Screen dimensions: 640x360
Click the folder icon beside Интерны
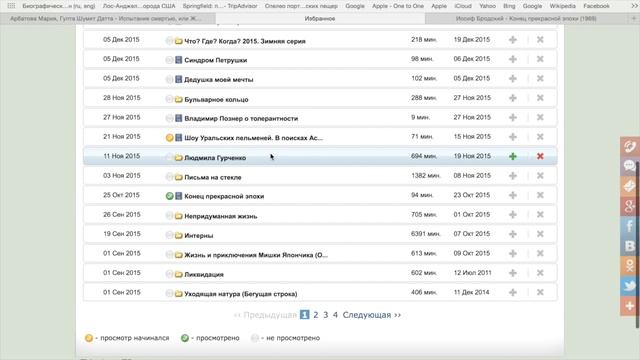[x=178, y=236]
